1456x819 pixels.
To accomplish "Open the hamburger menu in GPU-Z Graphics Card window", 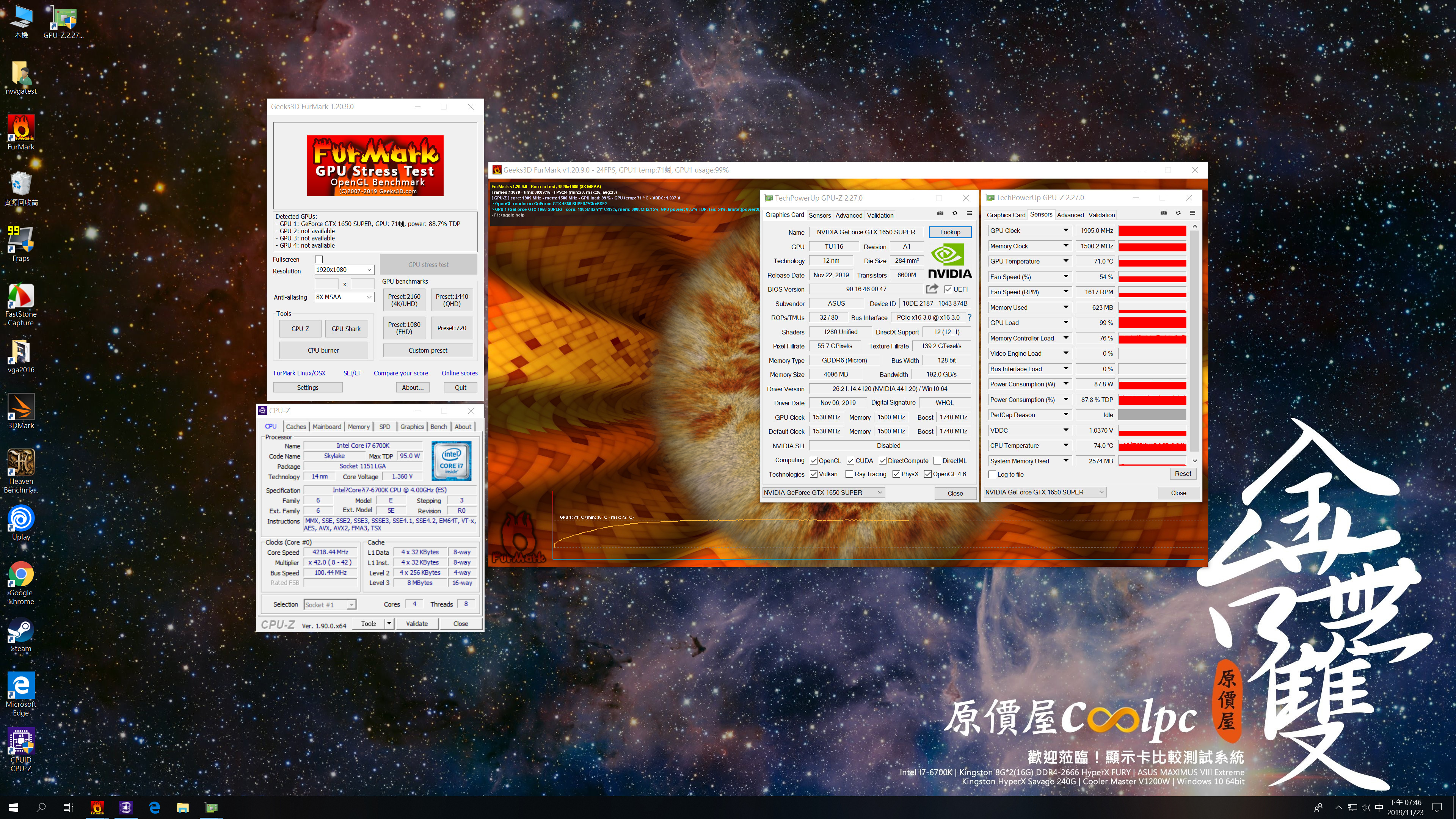I will [969, 213].
